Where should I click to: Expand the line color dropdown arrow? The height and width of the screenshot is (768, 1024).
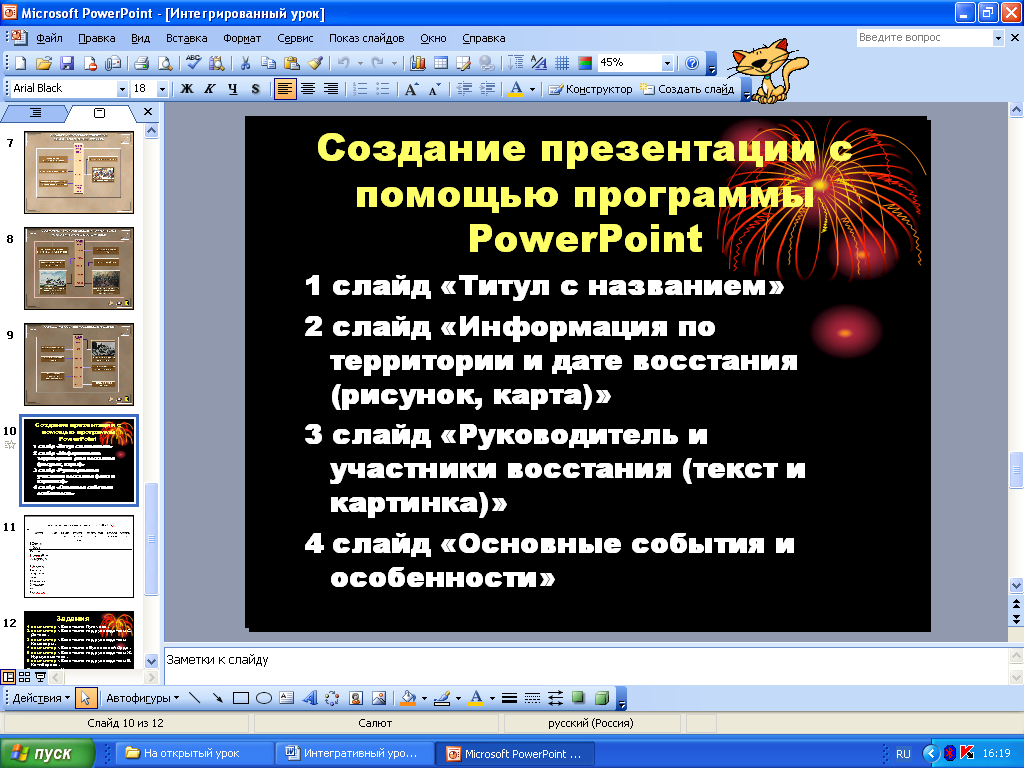pyautogui.click(x=458, y=698)
